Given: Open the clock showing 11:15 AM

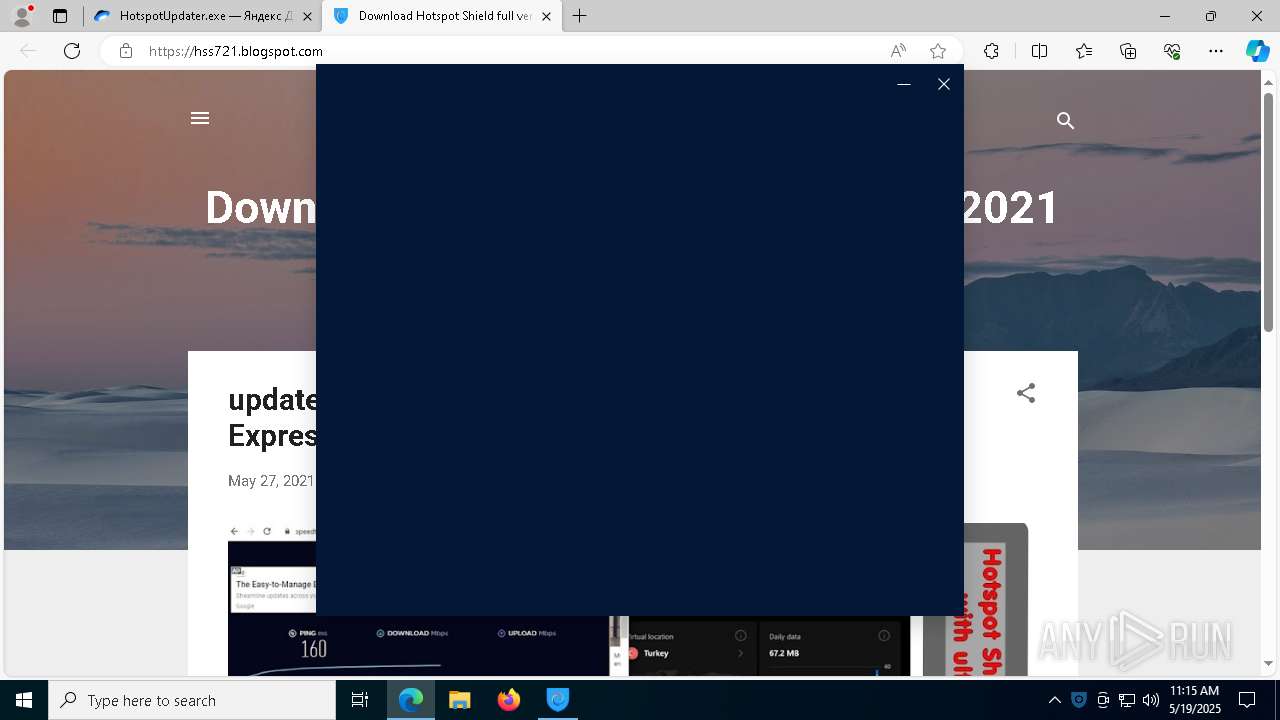Looking at the screenshot, I should 1195,700.
